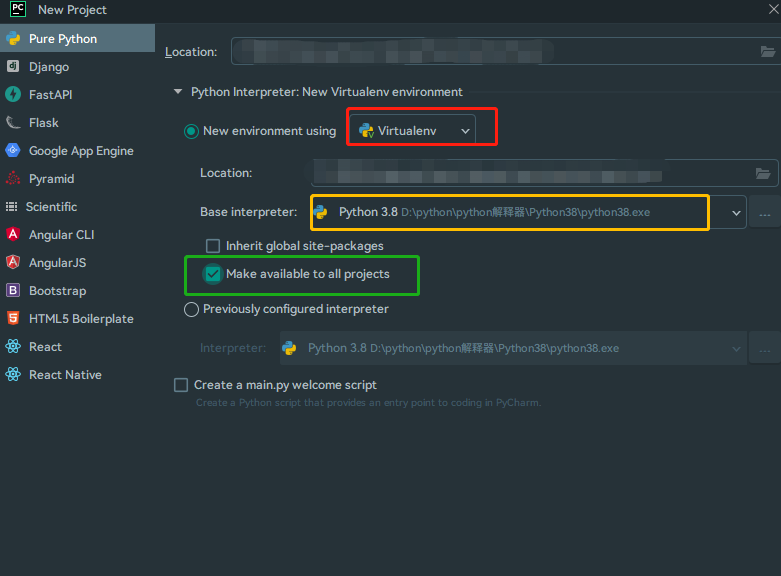
Task: Open the disabled Interpreter dropdown arrow
Action: tap(736, 349)
